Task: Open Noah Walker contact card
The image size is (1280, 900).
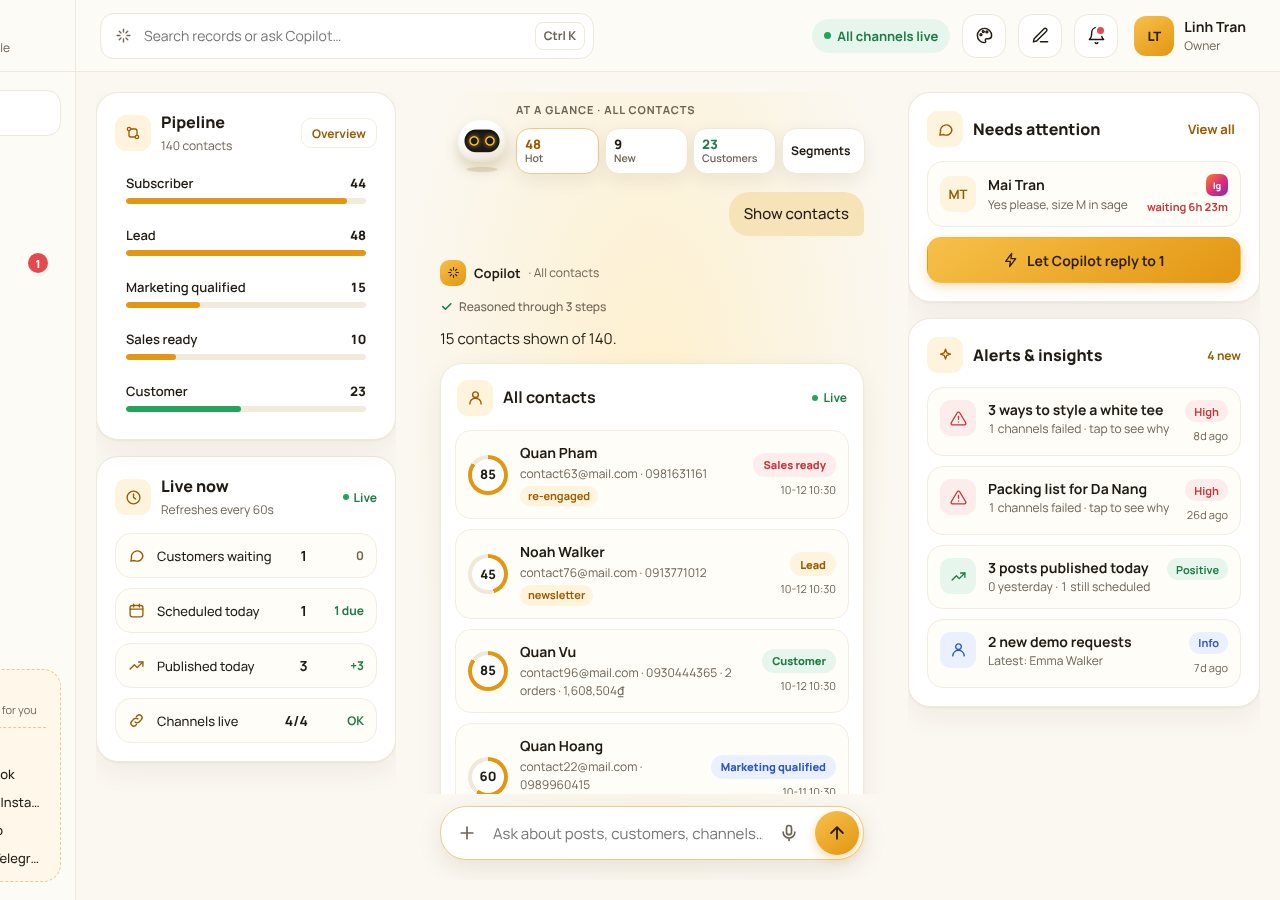Action: pyautogui.click(x=652, y=574)
